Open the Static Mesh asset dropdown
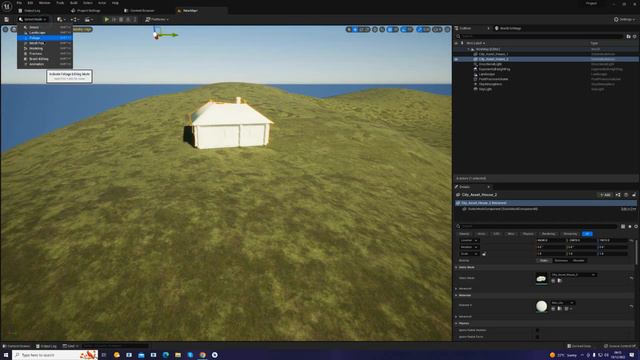 pyautogui.click(x=573, y=275)
